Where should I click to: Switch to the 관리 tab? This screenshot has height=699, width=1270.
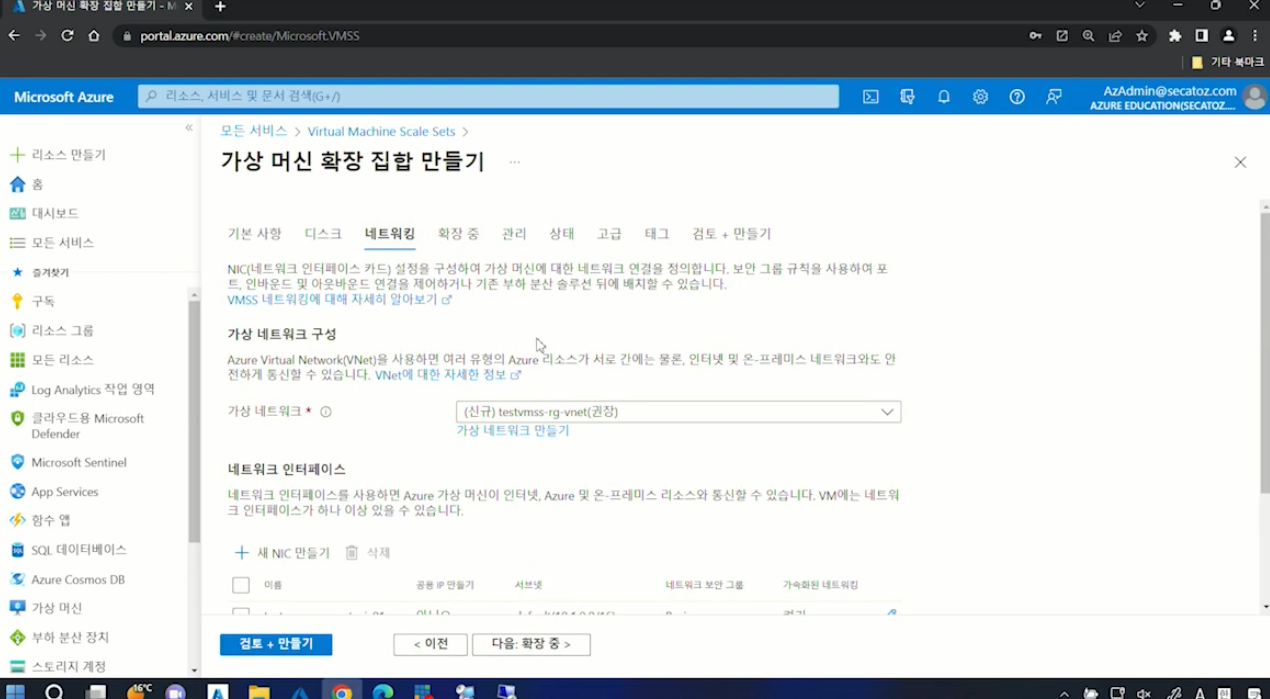[514, 233]
